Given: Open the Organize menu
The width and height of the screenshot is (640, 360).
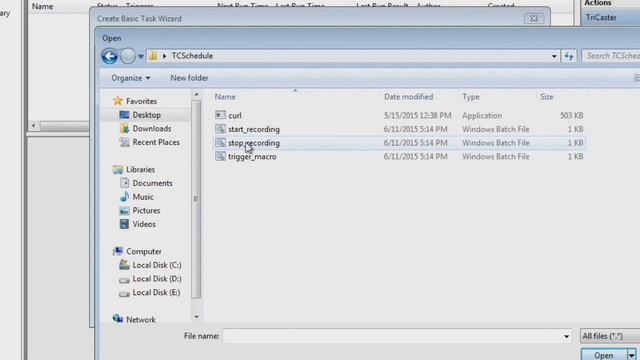Looking at the screenshot, I should (x=131, y=78).
